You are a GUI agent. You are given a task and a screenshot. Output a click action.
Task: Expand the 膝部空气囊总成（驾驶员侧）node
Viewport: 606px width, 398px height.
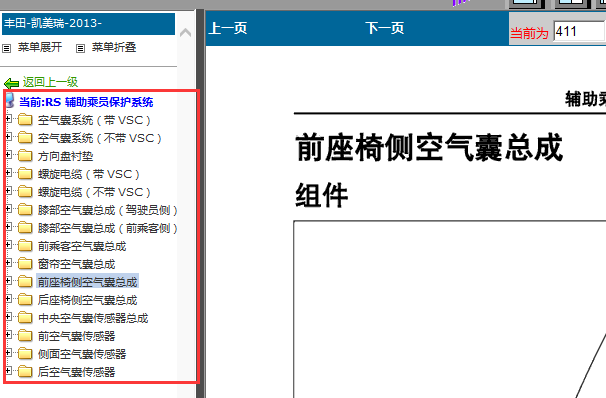pyautogui.click(x=8, y=209)
